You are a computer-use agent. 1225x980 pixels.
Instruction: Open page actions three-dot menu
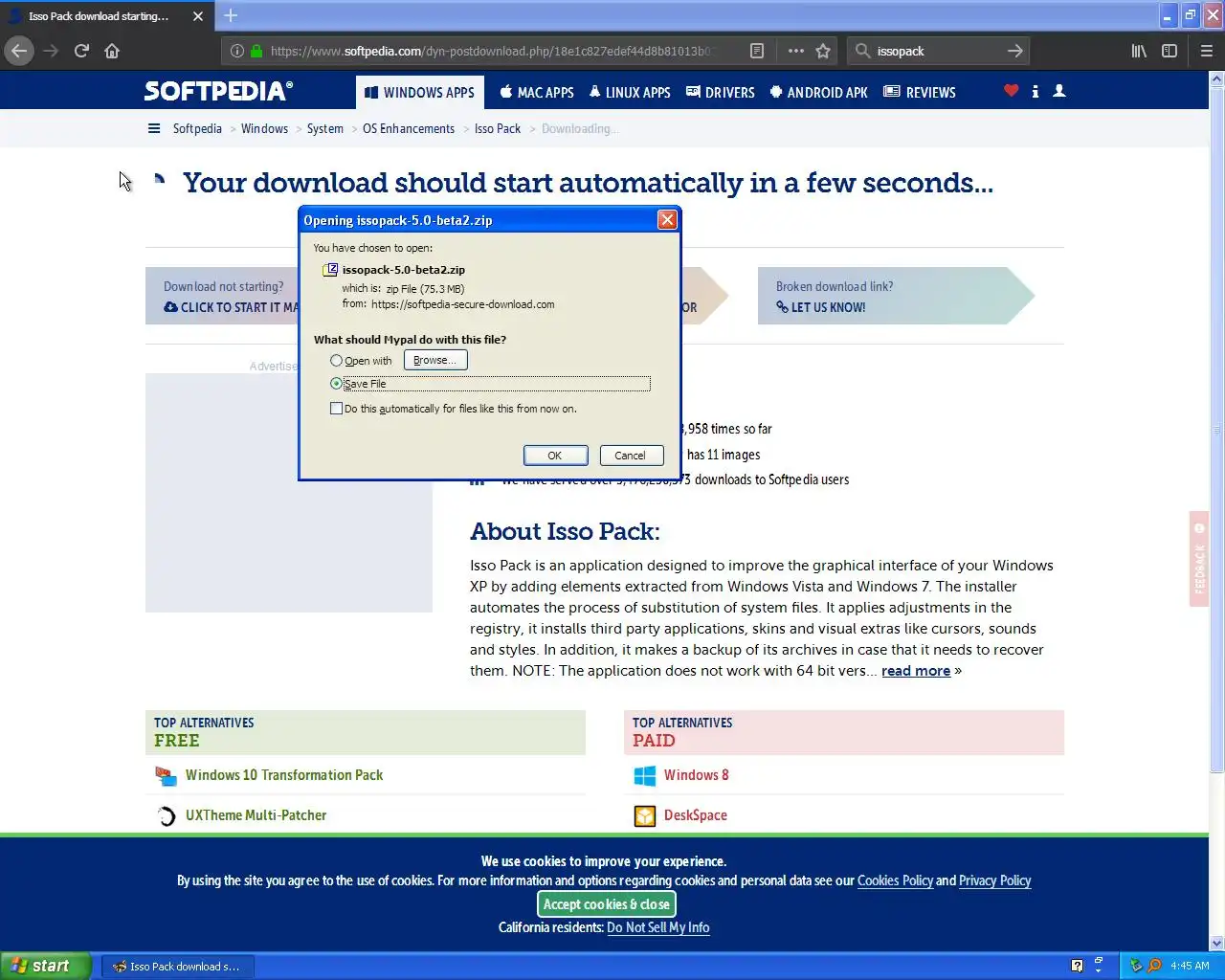tap(796, 51)
